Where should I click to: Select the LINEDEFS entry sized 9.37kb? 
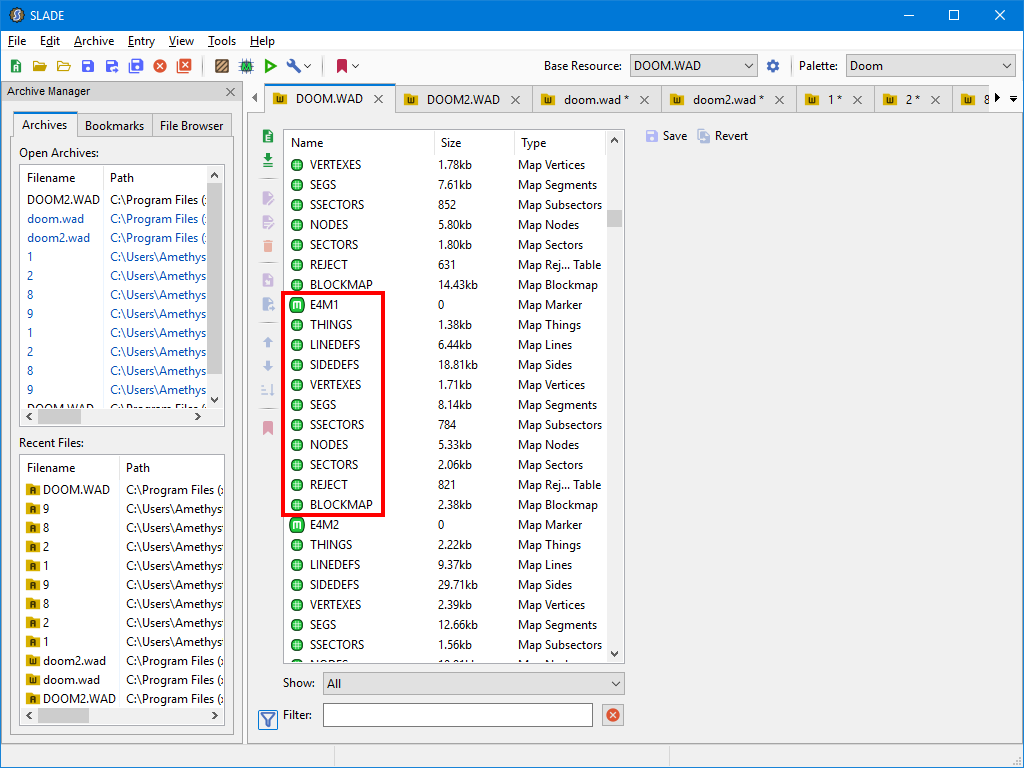(x=445, y=565)
